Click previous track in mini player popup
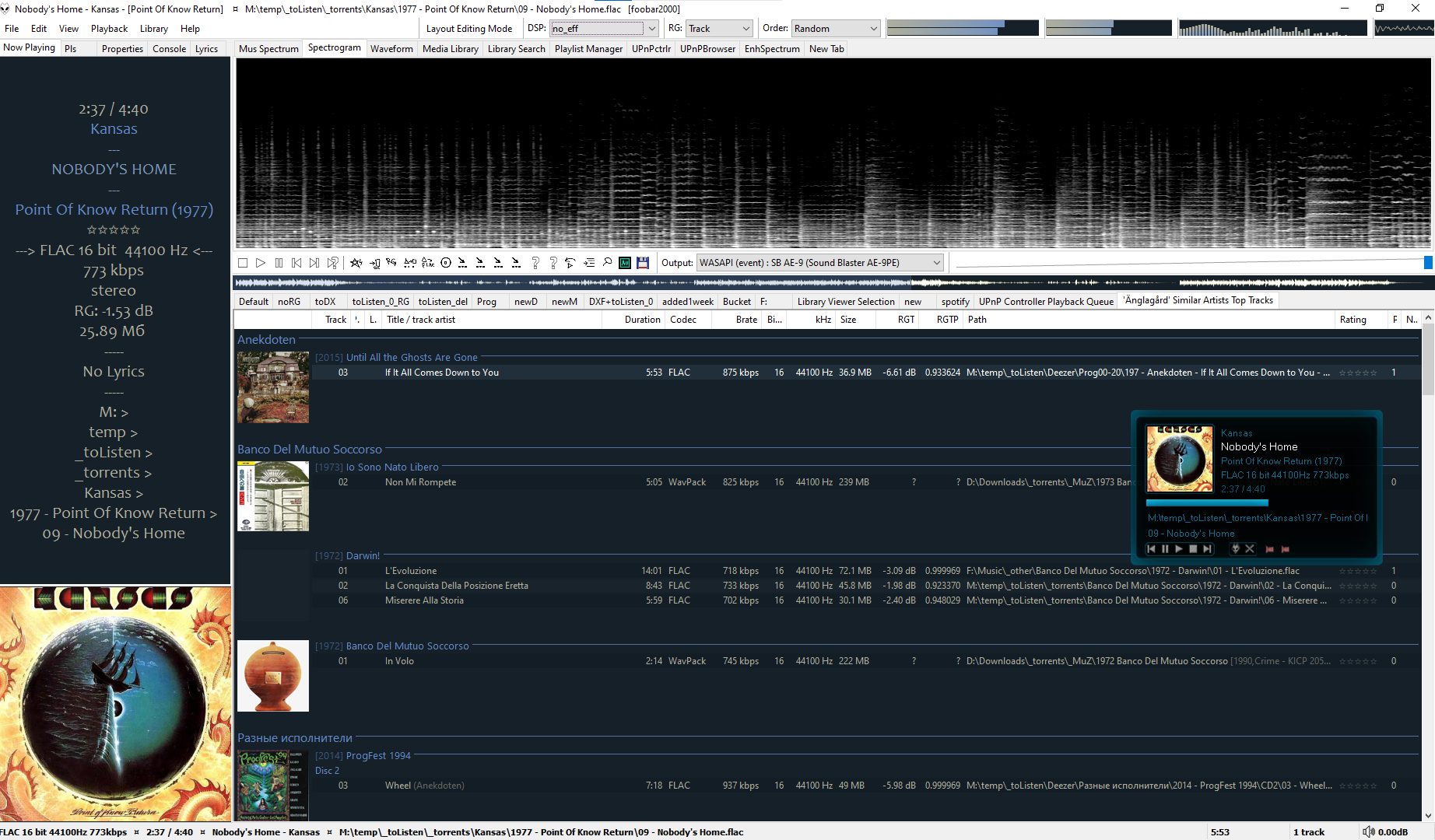Screen dimensions: 1435x840 click(1151, 549)
